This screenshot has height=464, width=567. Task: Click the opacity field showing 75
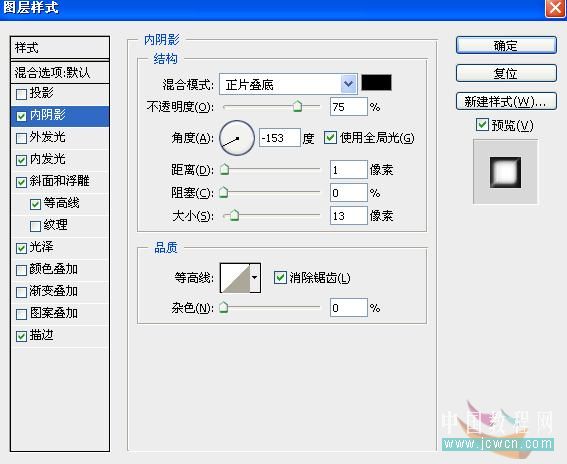tap(349, 107)
